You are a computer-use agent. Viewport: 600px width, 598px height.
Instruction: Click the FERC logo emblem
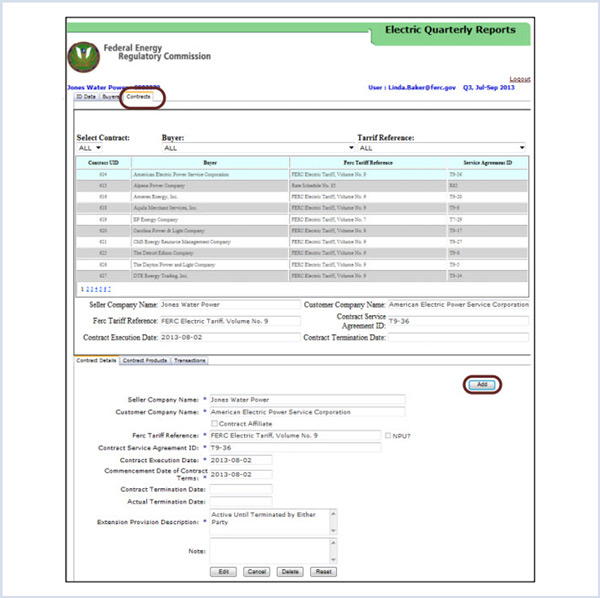[83, 57]
